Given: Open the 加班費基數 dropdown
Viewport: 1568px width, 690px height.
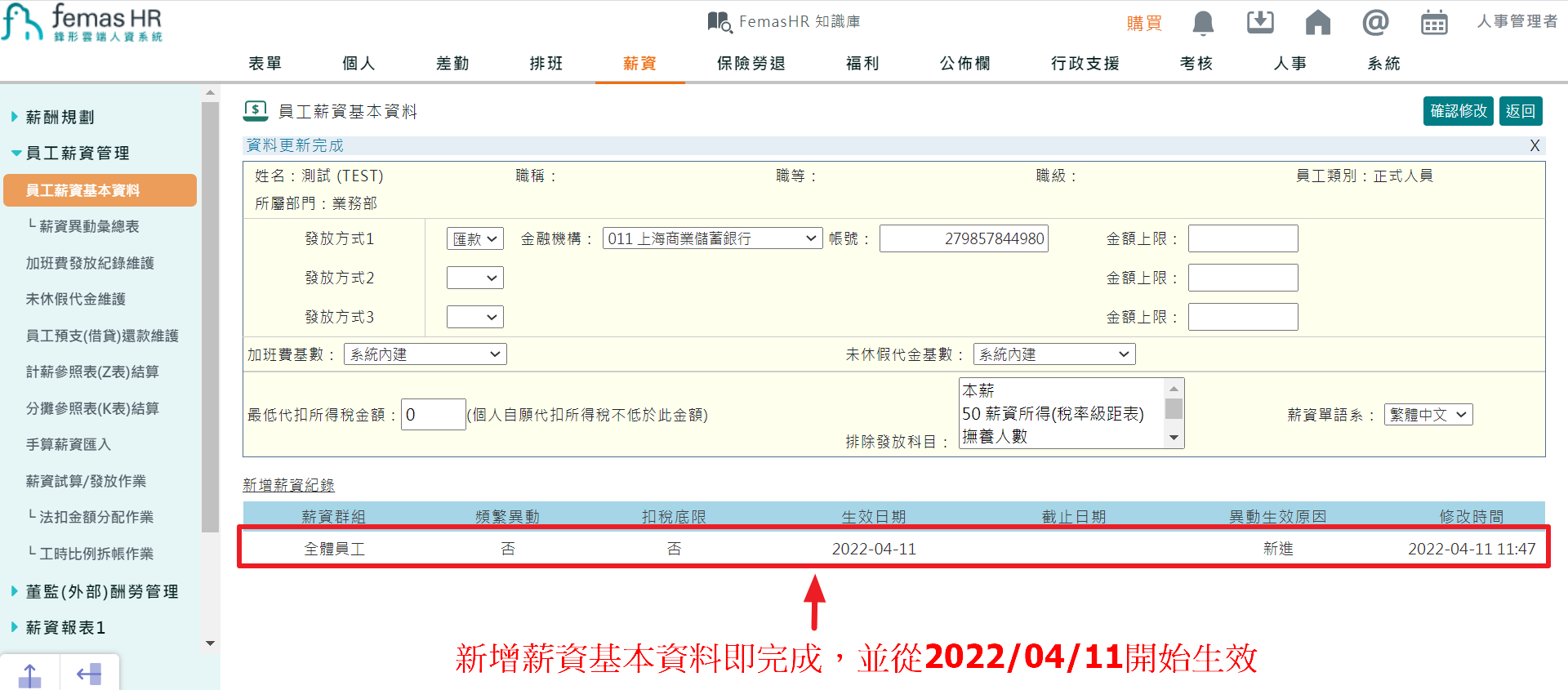Looking at the screenshot, I should (425, 354).
